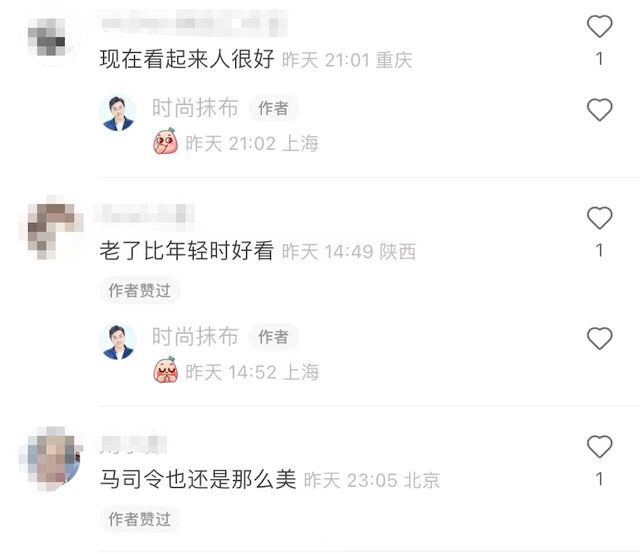Screen dimensions: 640x554
Task: Open the author avatar in the 21:02 reply
Action: click(x=118, y=113)
